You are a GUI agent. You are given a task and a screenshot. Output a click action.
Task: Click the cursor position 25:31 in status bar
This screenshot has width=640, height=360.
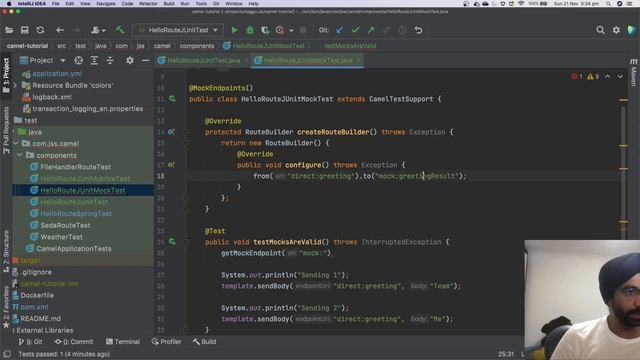506,354
